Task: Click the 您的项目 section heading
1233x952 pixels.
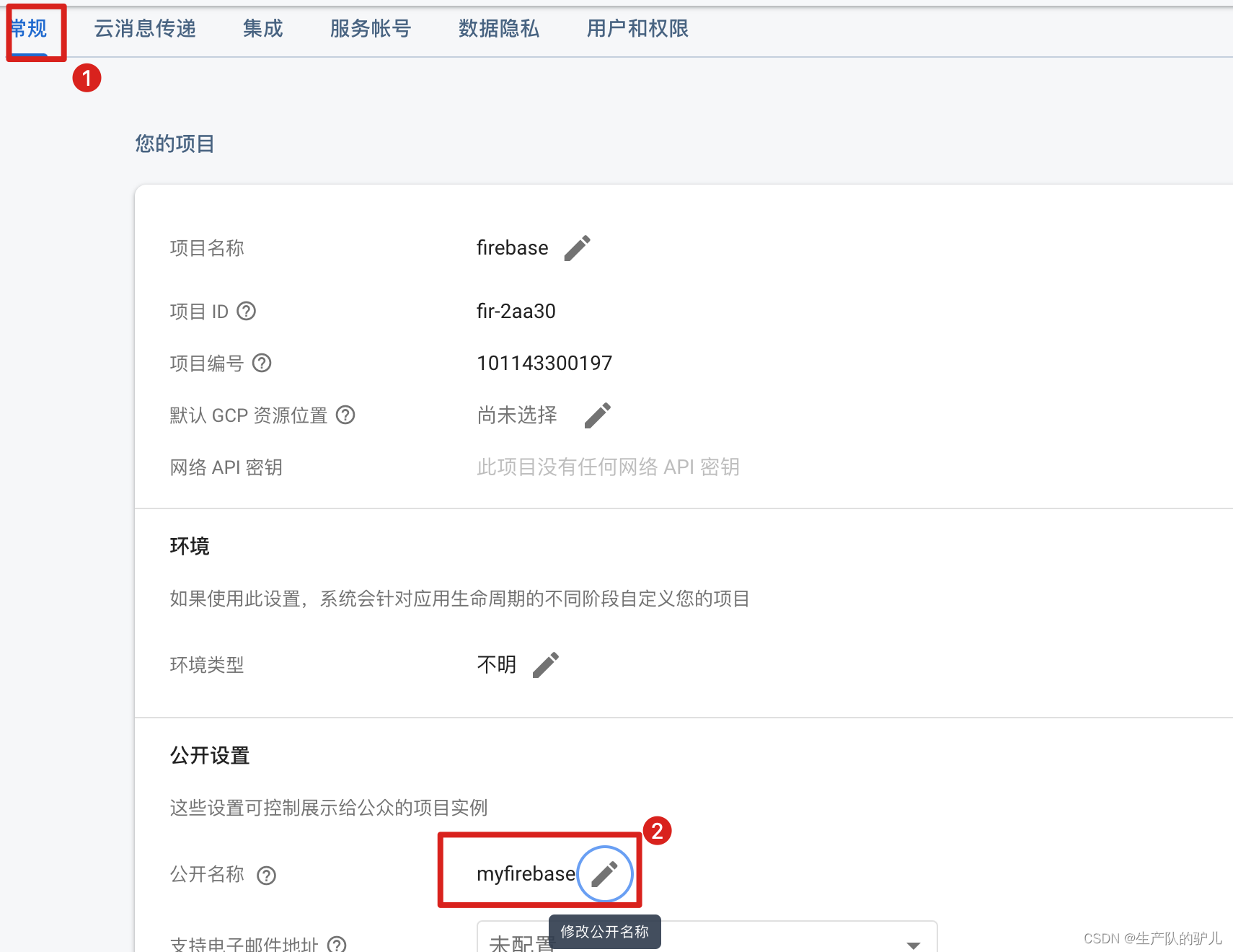Action: click(x=174, y=144)
